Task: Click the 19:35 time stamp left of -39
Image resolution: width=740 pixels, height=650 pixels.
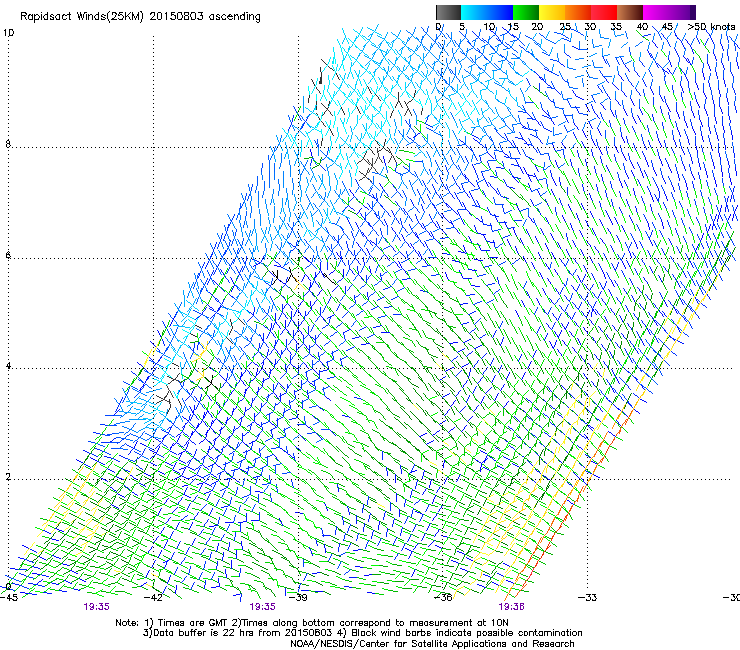Action: 262,607
